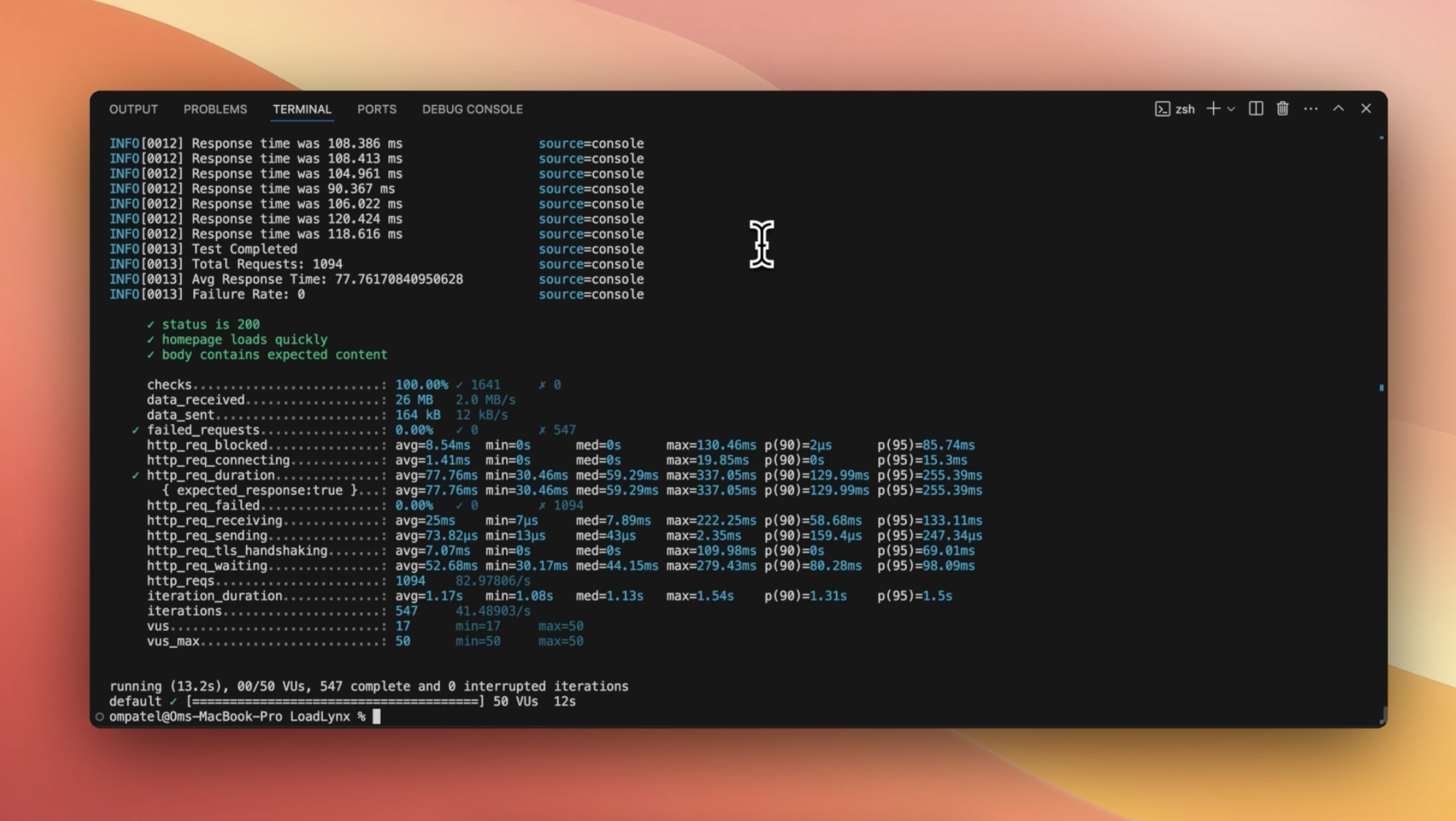Viewport: 1456px width, 821px height.
Task: Switch to the OUTPUT tab
Action: coord(133,109)
